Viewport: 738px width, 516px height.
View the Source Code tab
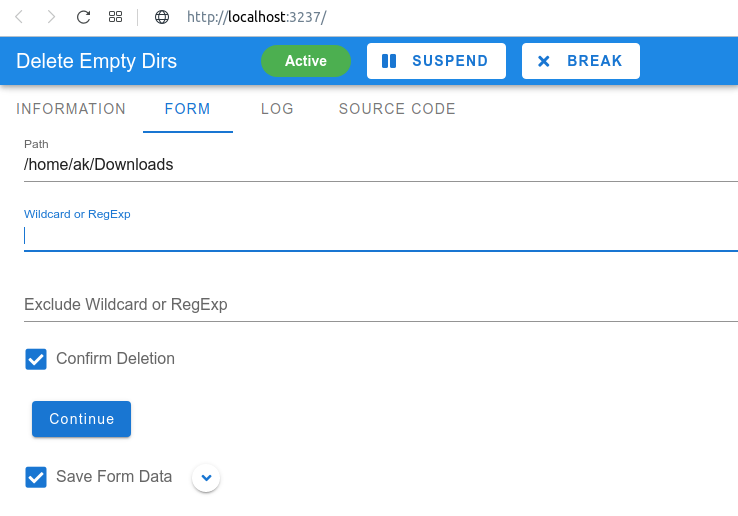(397, 109)
